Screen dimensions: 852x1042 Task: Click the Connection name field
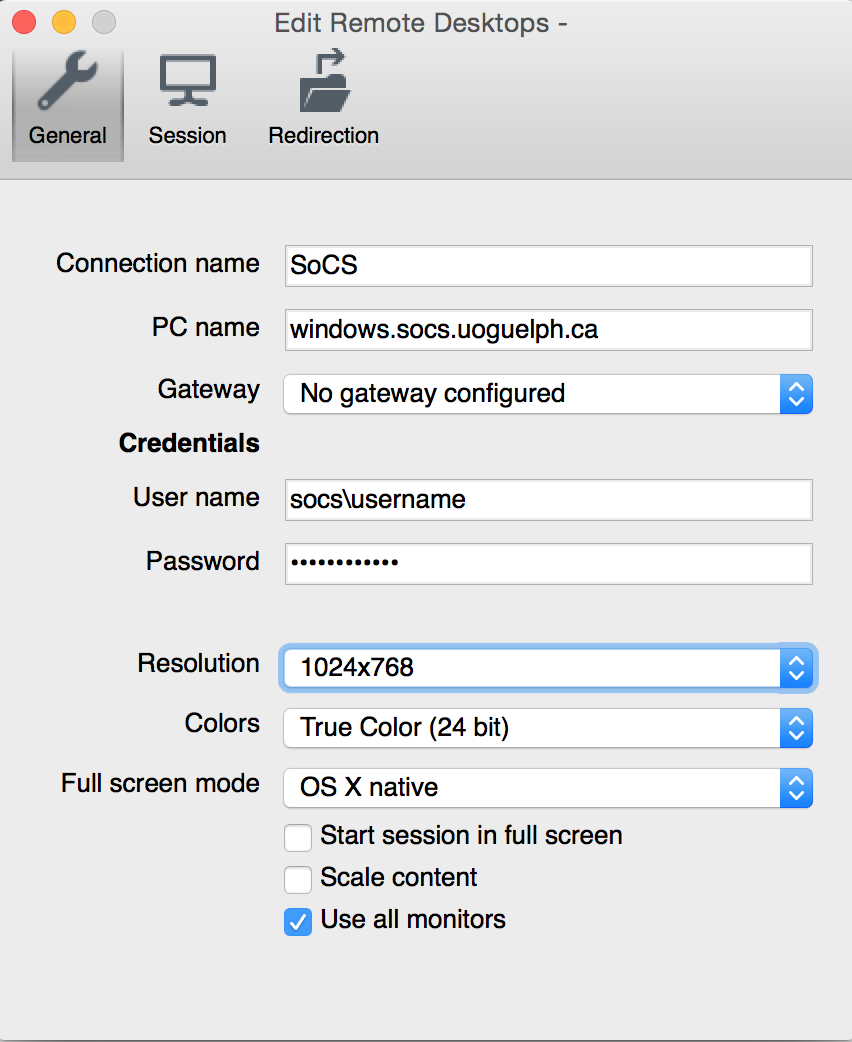tap(548, 266)
